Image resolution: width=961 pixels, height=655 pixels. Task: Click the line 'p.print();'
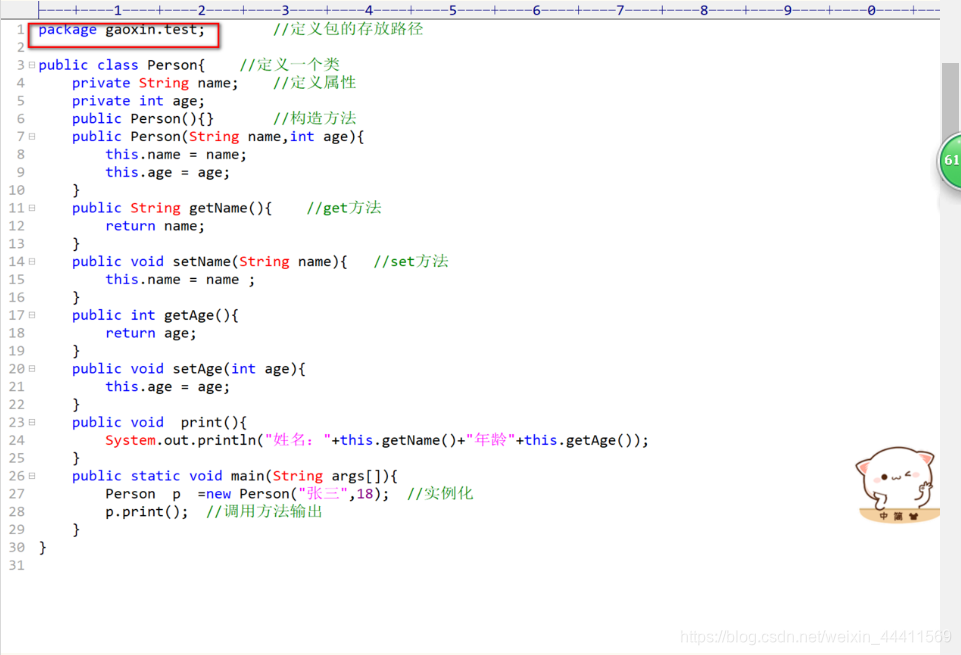click(146, 512)
